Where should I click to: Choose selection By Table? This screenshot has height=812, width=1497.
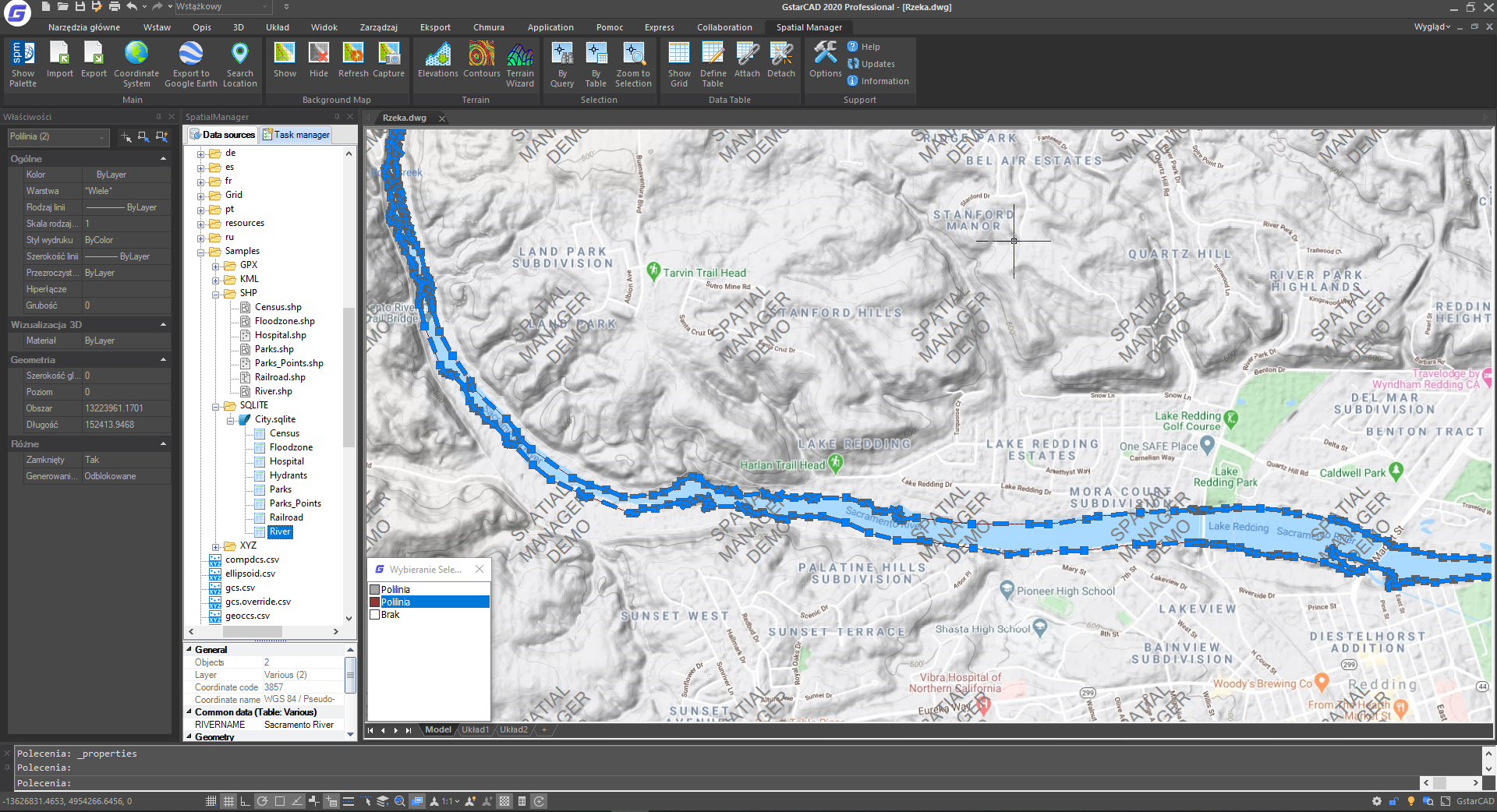pyautogui.click(x=596, y=64)
